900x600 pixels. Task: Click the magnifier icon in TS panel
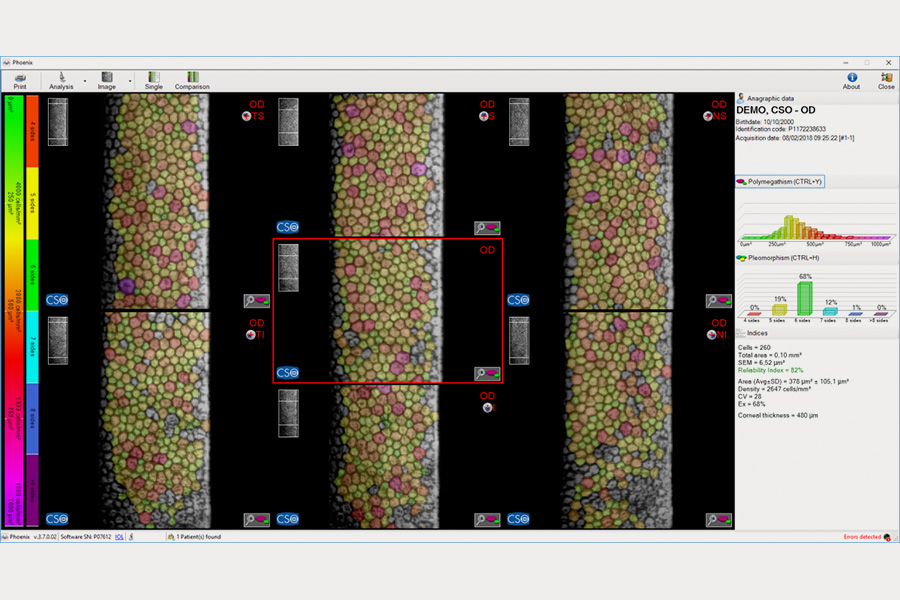257,300
